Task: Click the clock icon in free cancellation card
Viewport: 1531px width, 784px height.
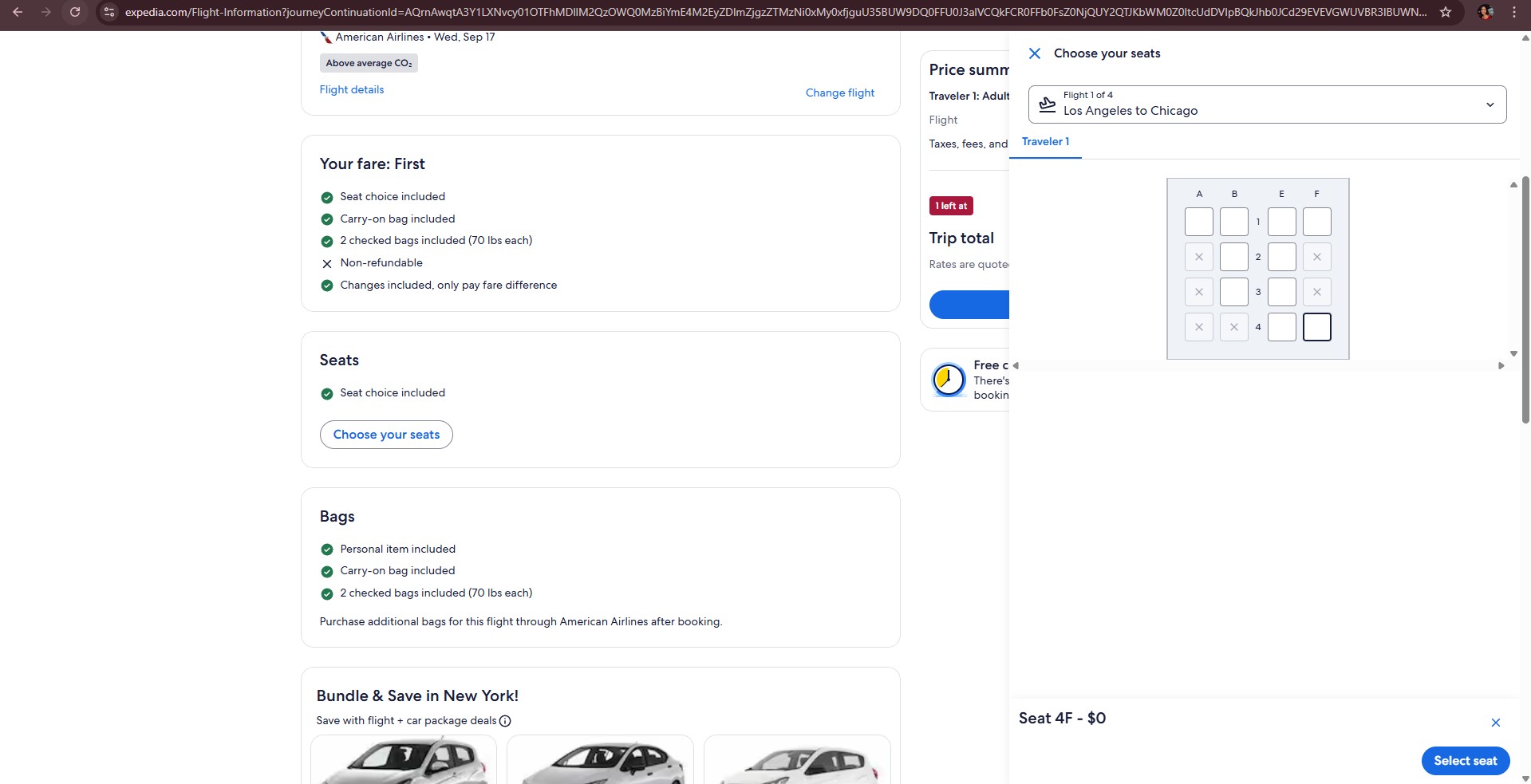Action: (x=949, y=380)
